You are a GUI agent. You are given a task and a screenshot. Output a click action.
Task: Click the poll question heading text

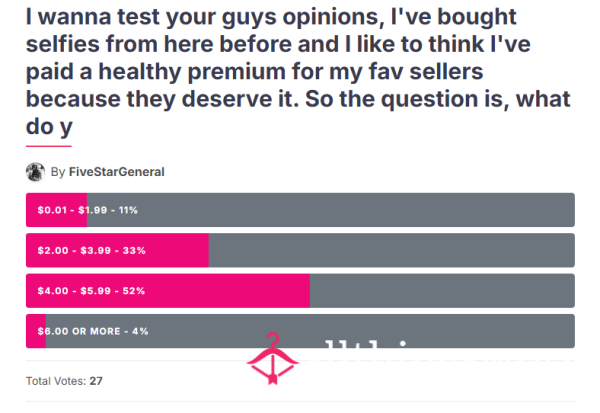click(x=298, y=72)
